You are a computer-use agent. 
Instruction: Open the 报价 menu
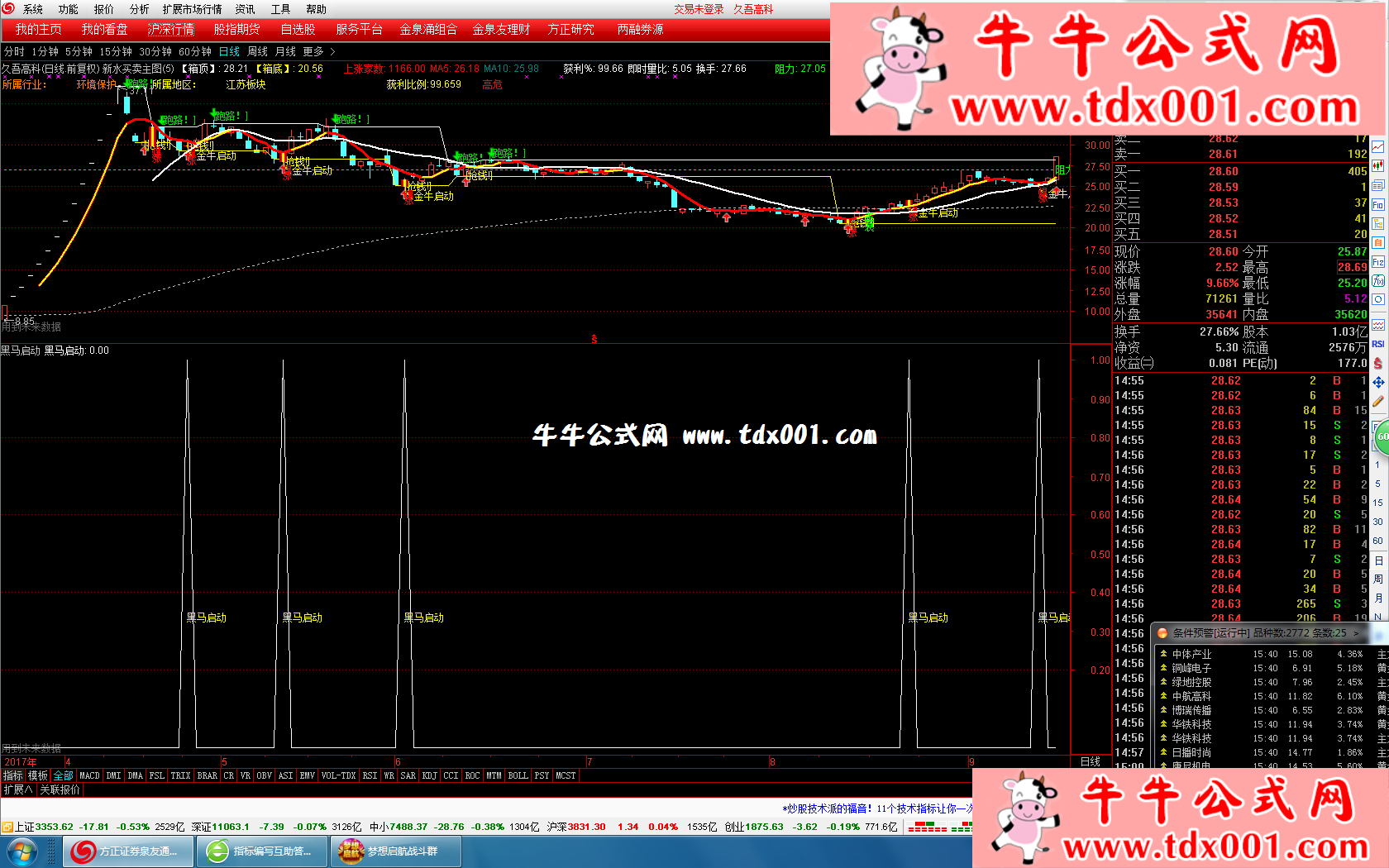(104, 9)
